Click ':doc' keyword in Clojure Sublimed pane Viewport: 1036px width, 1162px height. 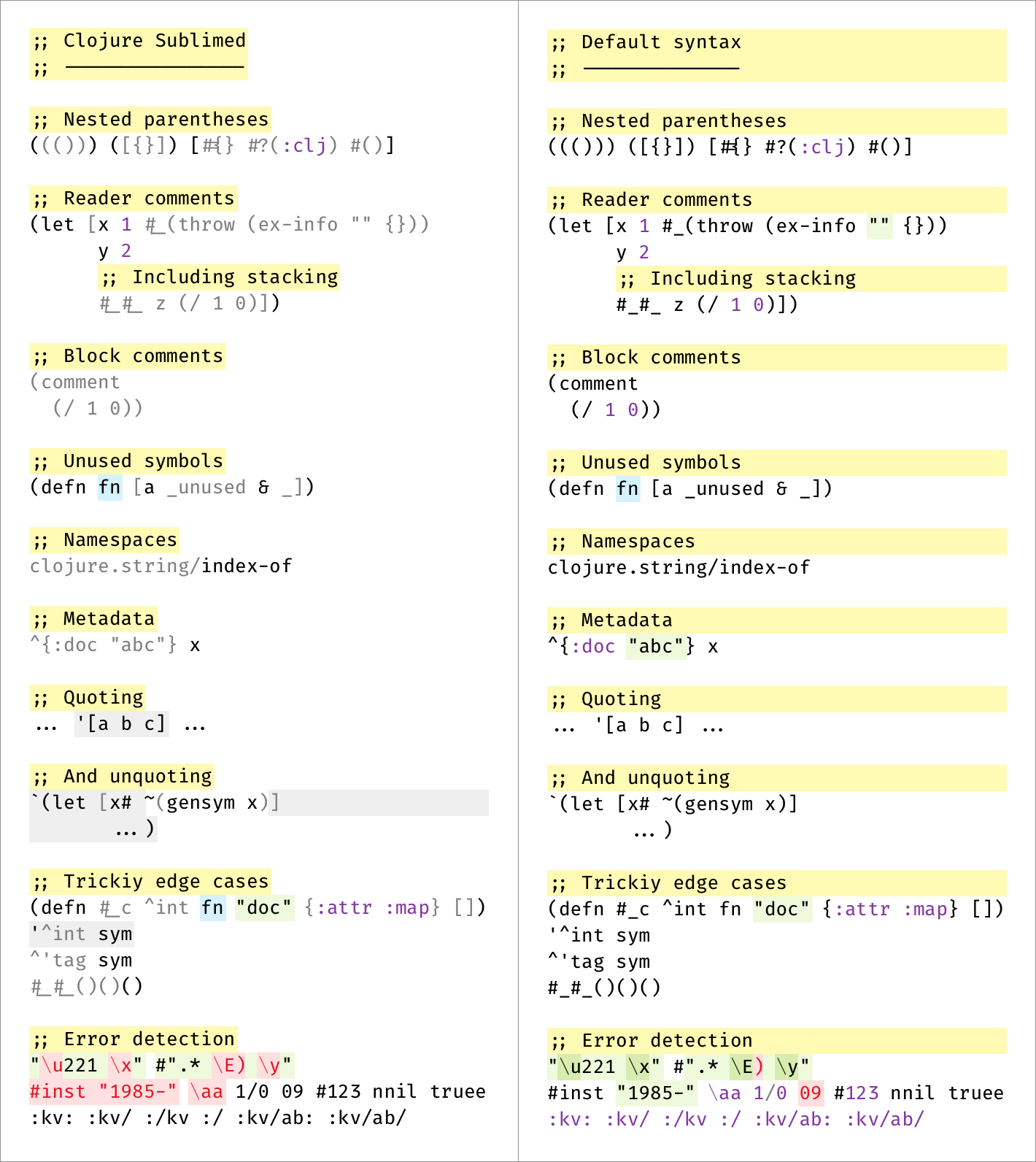(75, 645)
